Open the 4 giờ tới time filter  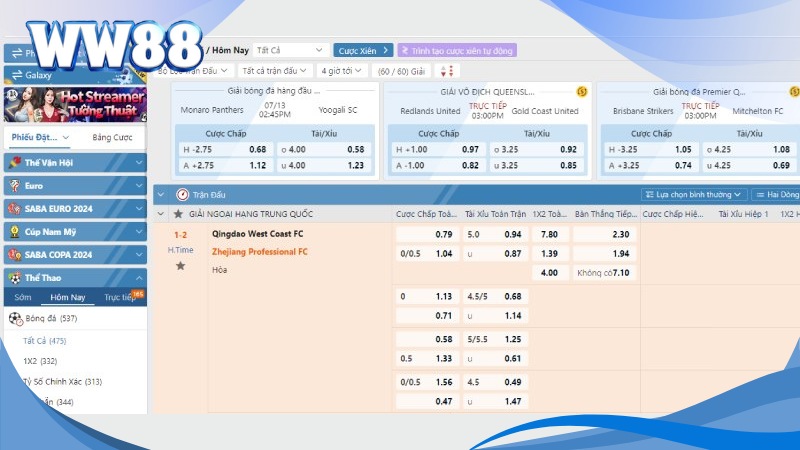pyautogui.click(x=342, y=71)
